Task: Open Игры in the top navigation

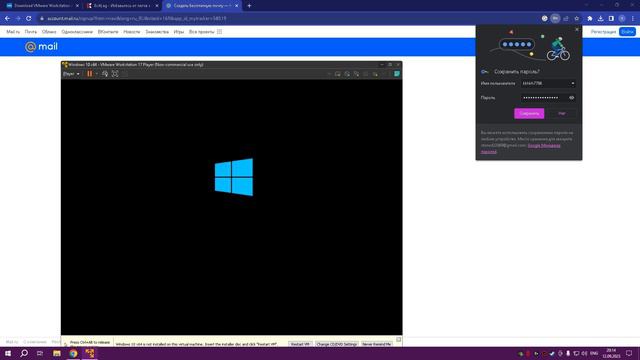Action: (179, 31)
